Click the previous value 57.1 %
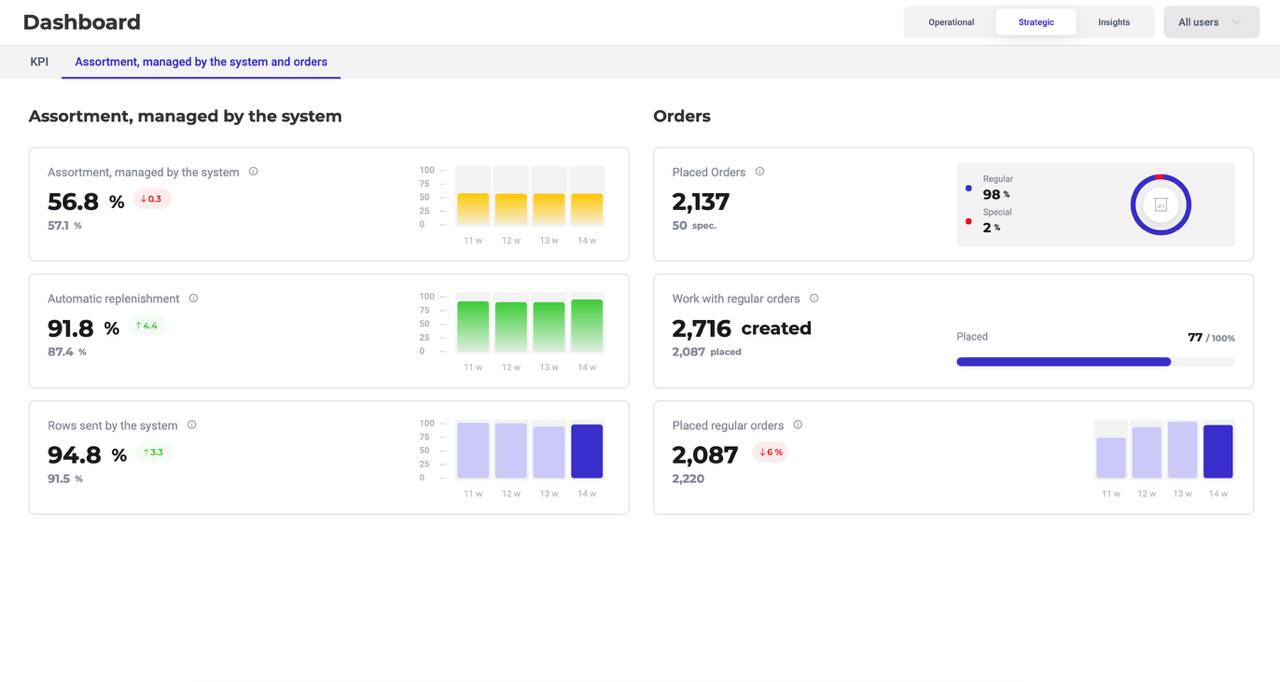 65,226
